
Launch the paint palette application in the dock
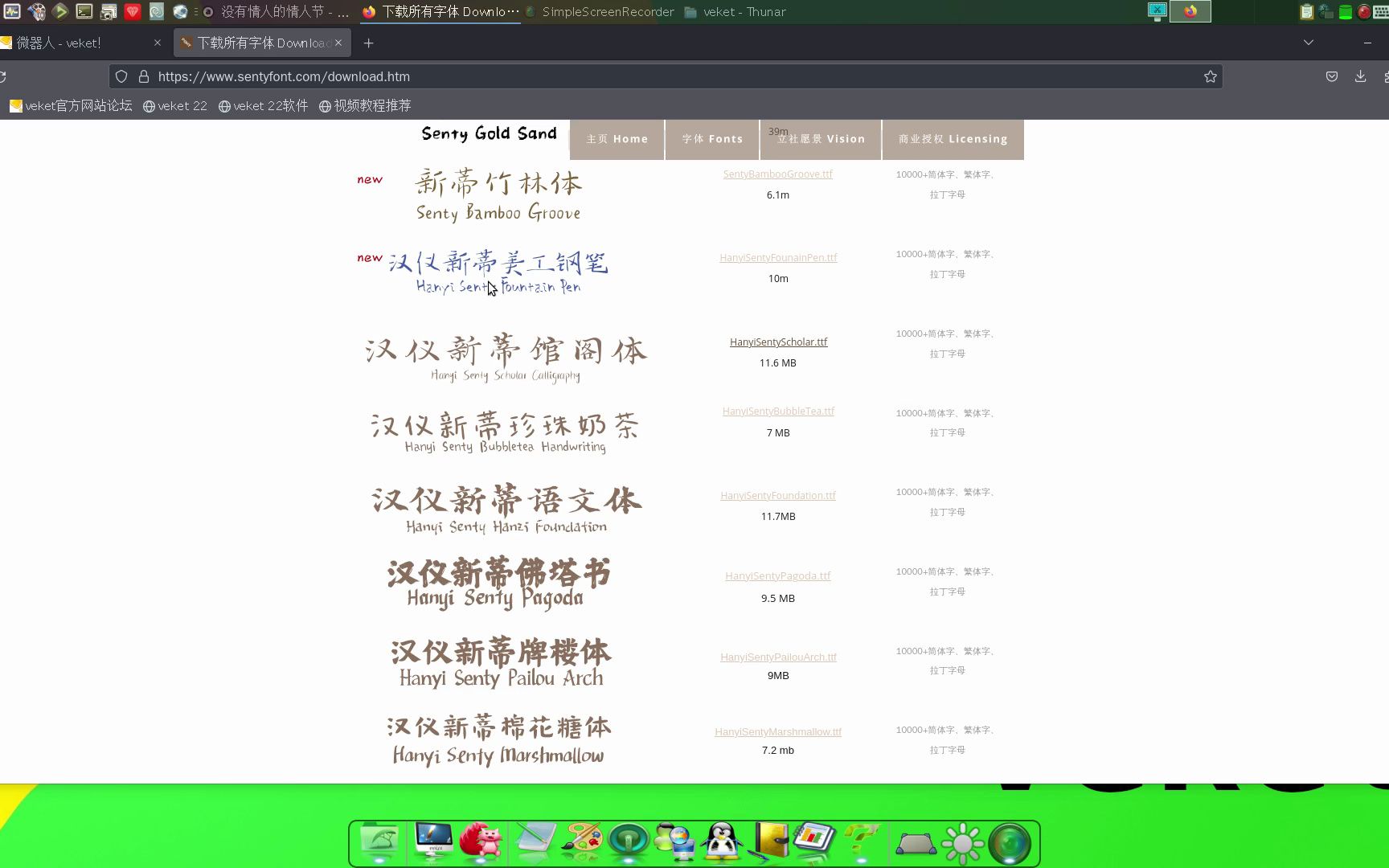pos(583,842)
